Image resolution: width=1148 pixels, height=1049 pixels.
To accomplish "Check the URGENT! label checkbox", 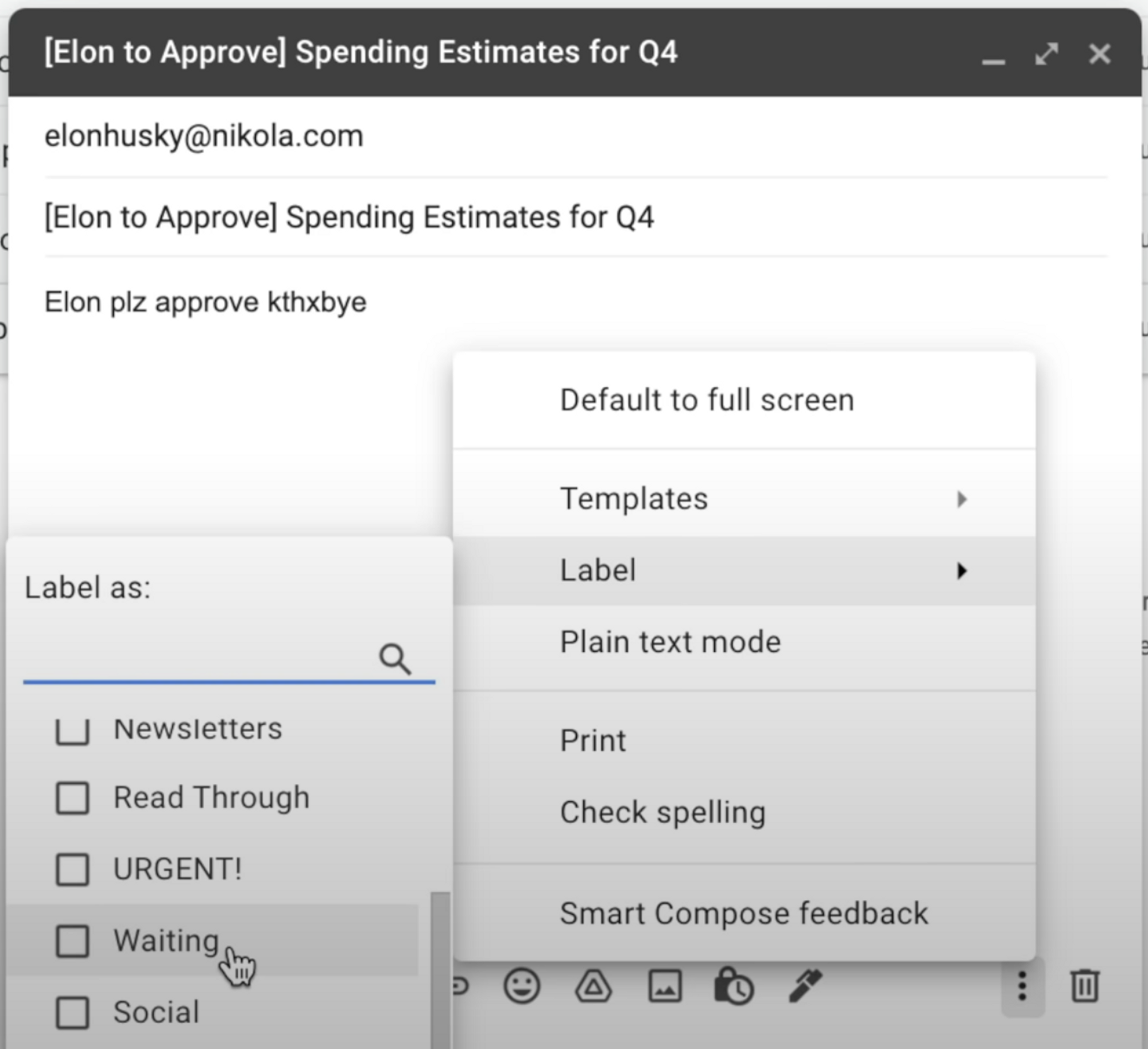I will coord(72,869).
